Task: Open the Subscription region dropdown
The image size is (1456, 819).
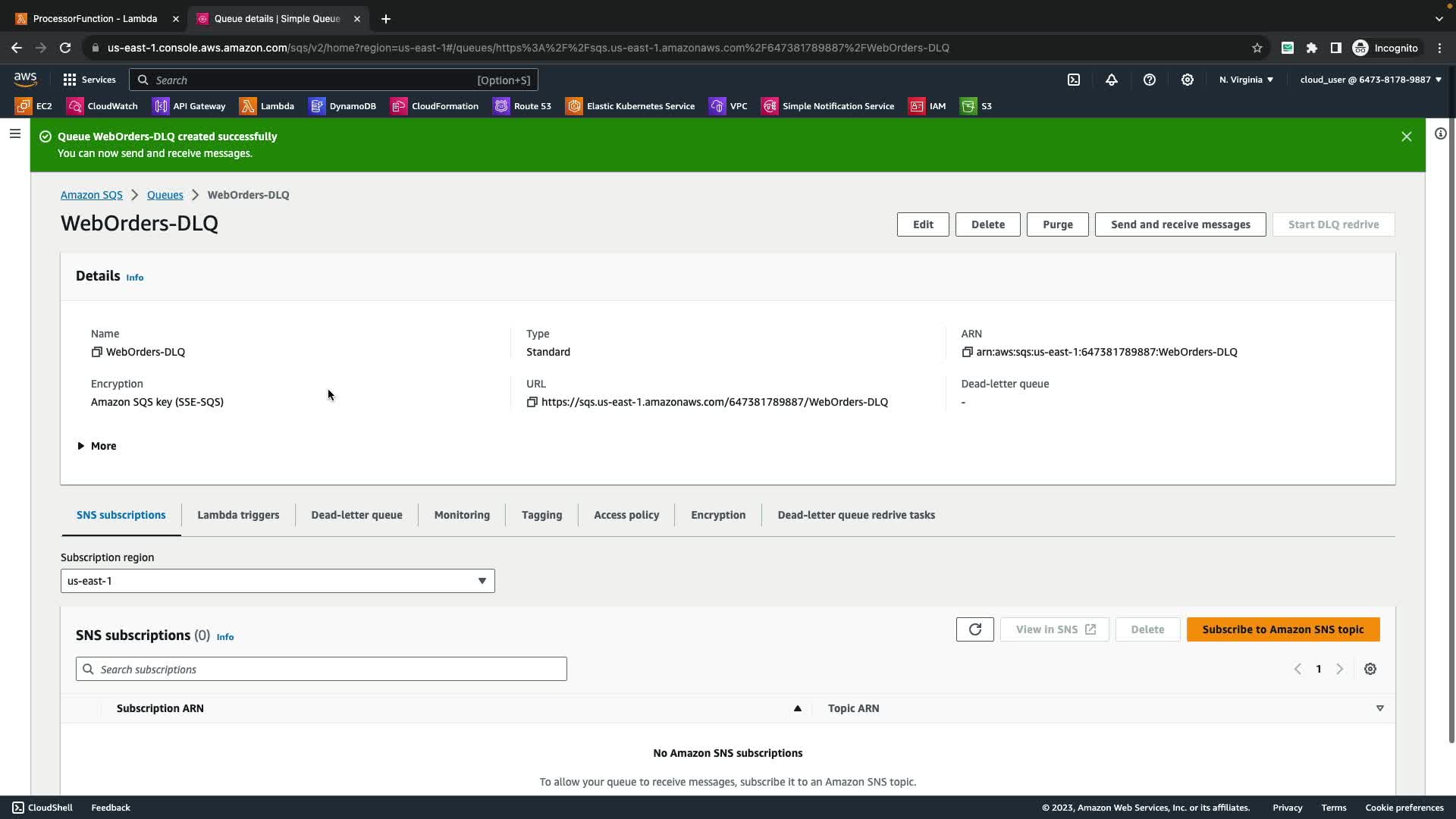Action: [278, 581]
